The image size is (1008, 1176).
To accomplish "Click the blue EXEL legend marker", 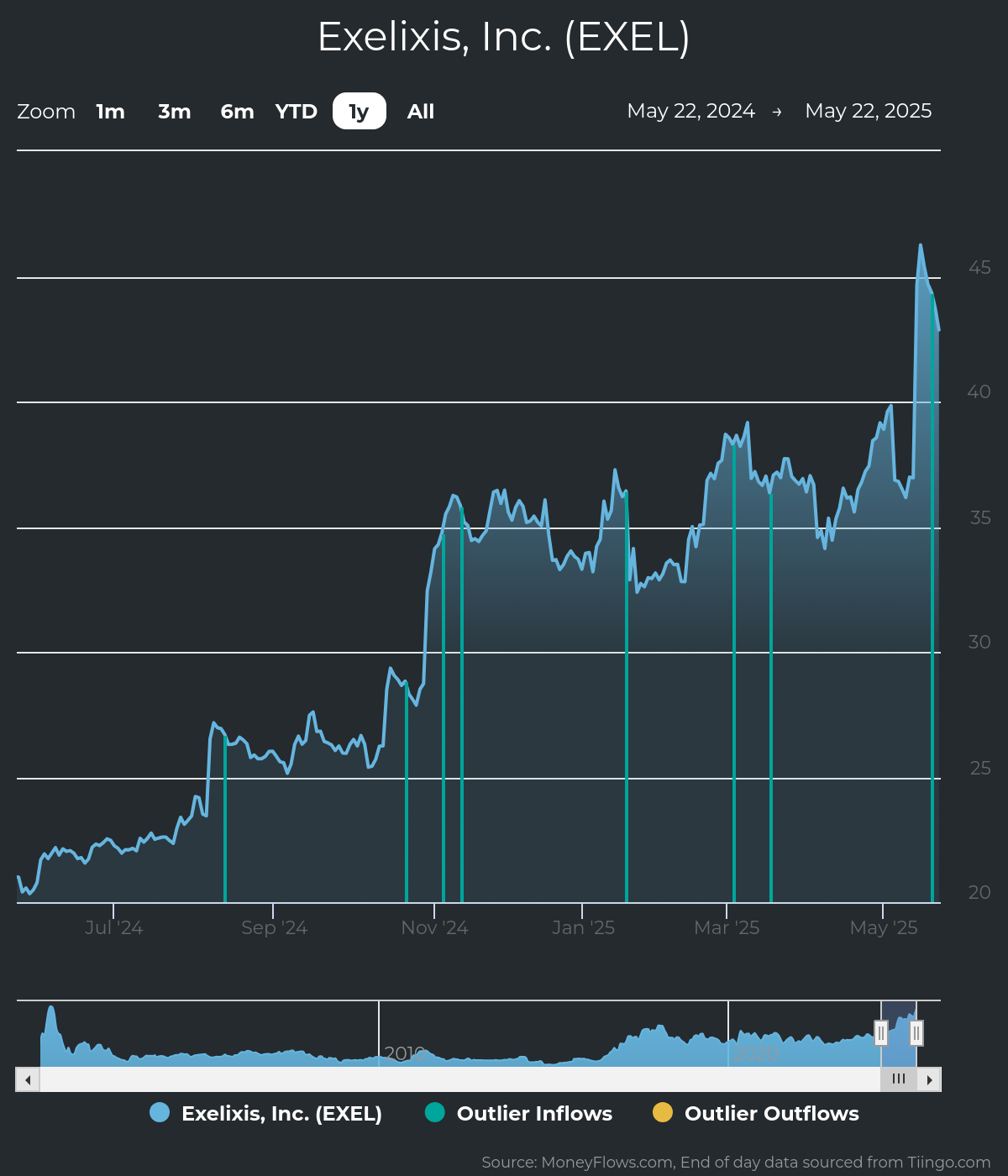I will tap(160, 1112).
